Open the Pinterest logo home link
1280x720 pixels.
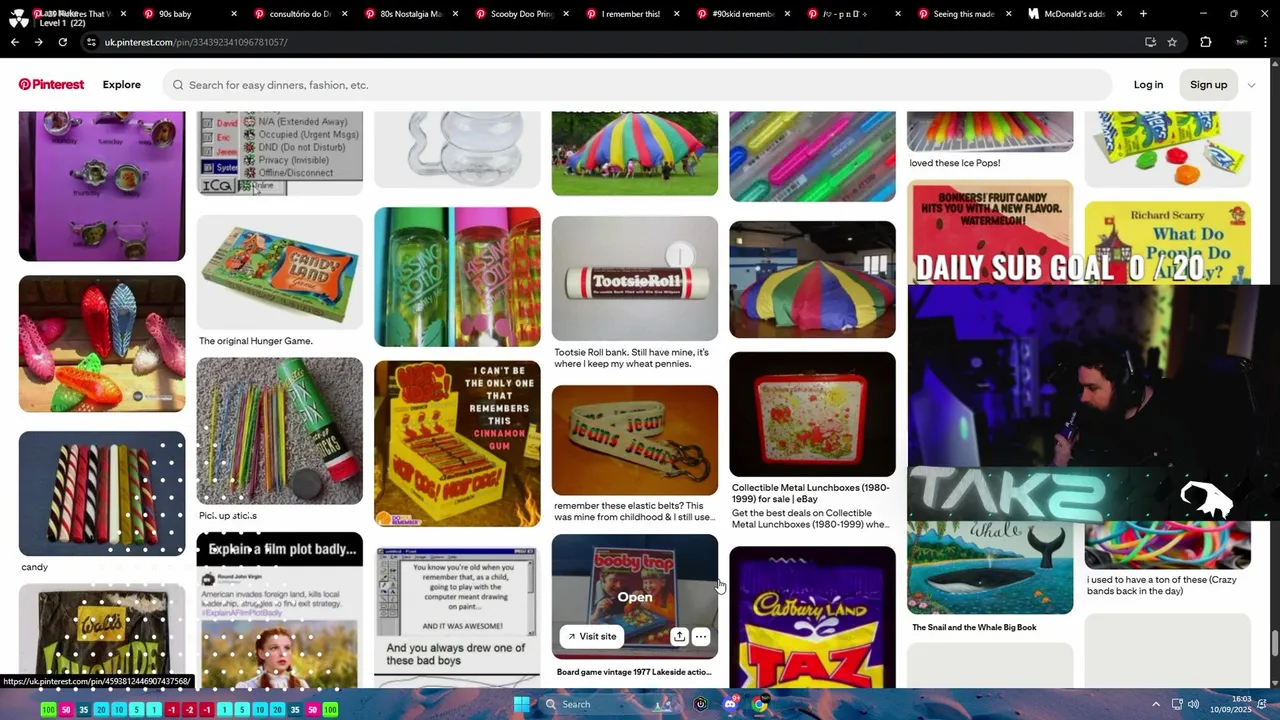[51, 85]
